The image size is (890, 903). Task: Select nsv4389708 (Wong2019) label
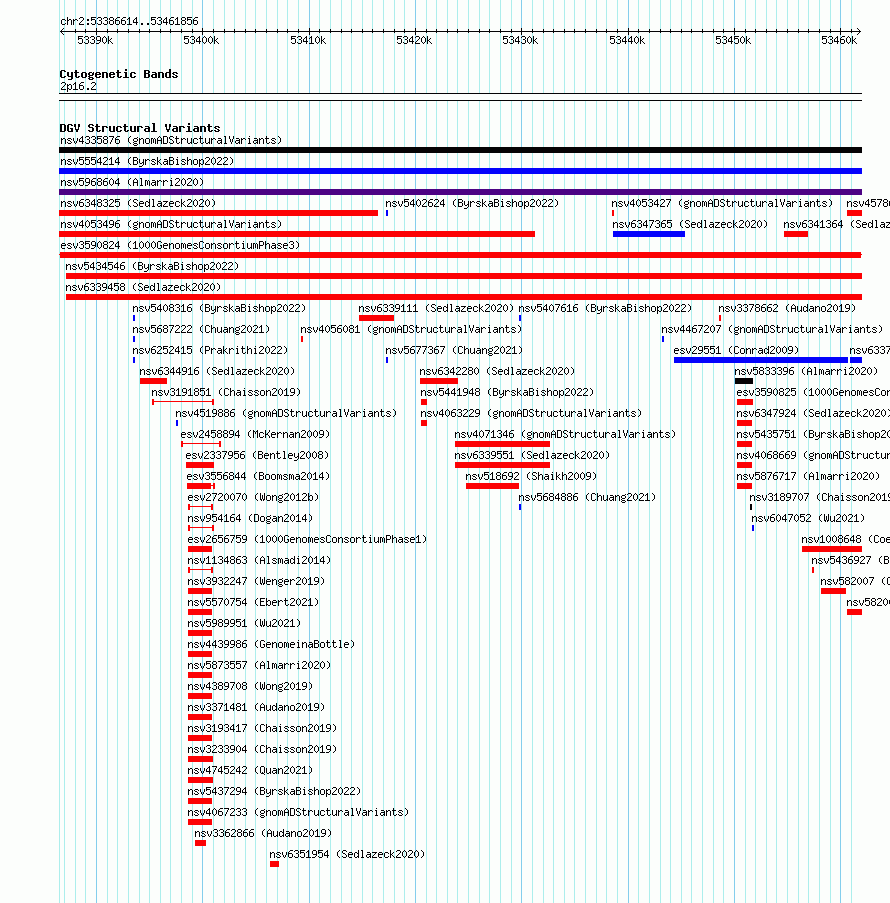click(251, 687)
